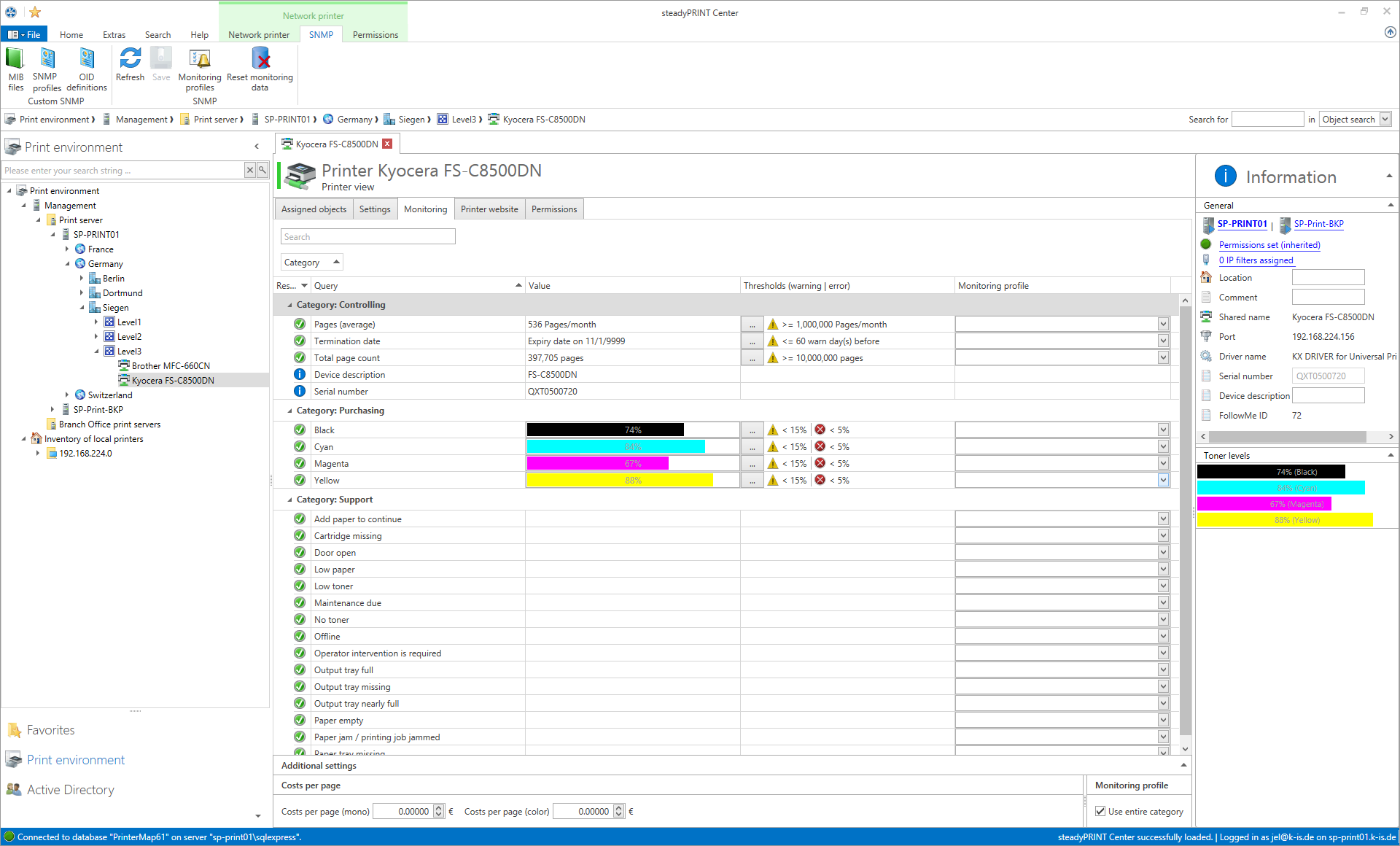Viewport: 1400px width, 846px height.
Task: Open the File menu
Action: pos(25,34)
